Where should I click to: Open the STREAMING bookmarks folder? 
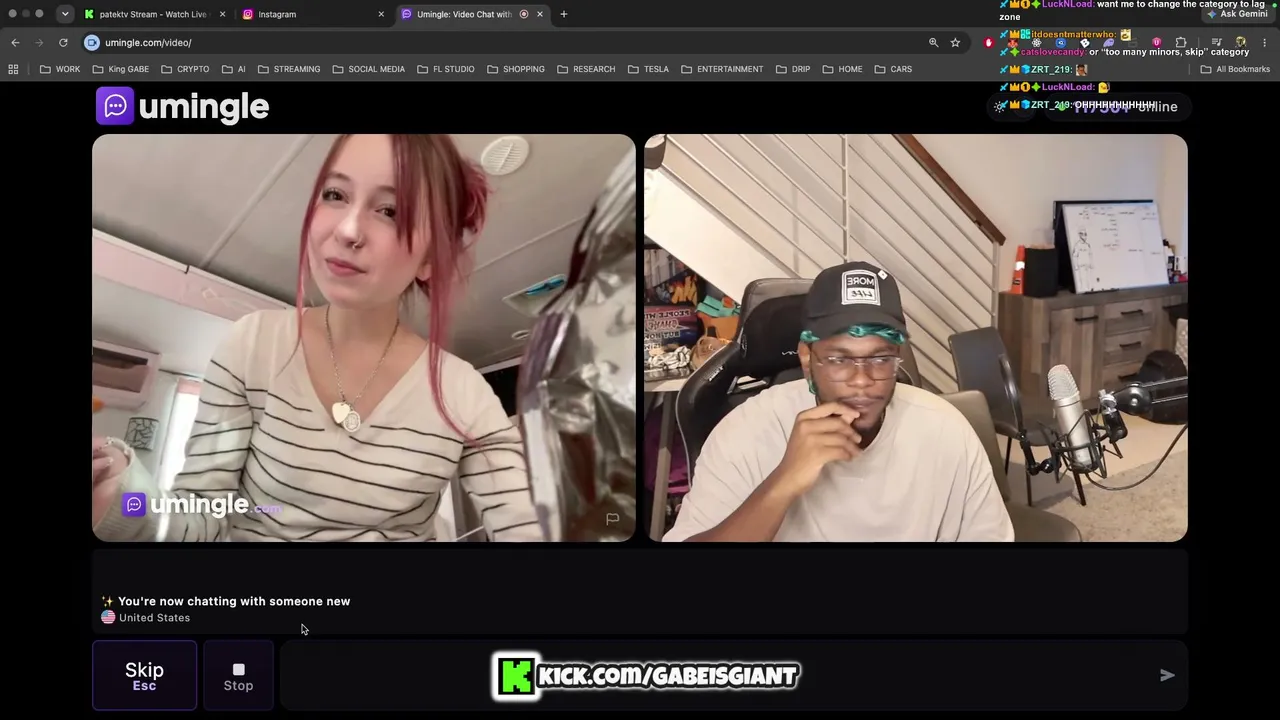(x=289, y=69)
